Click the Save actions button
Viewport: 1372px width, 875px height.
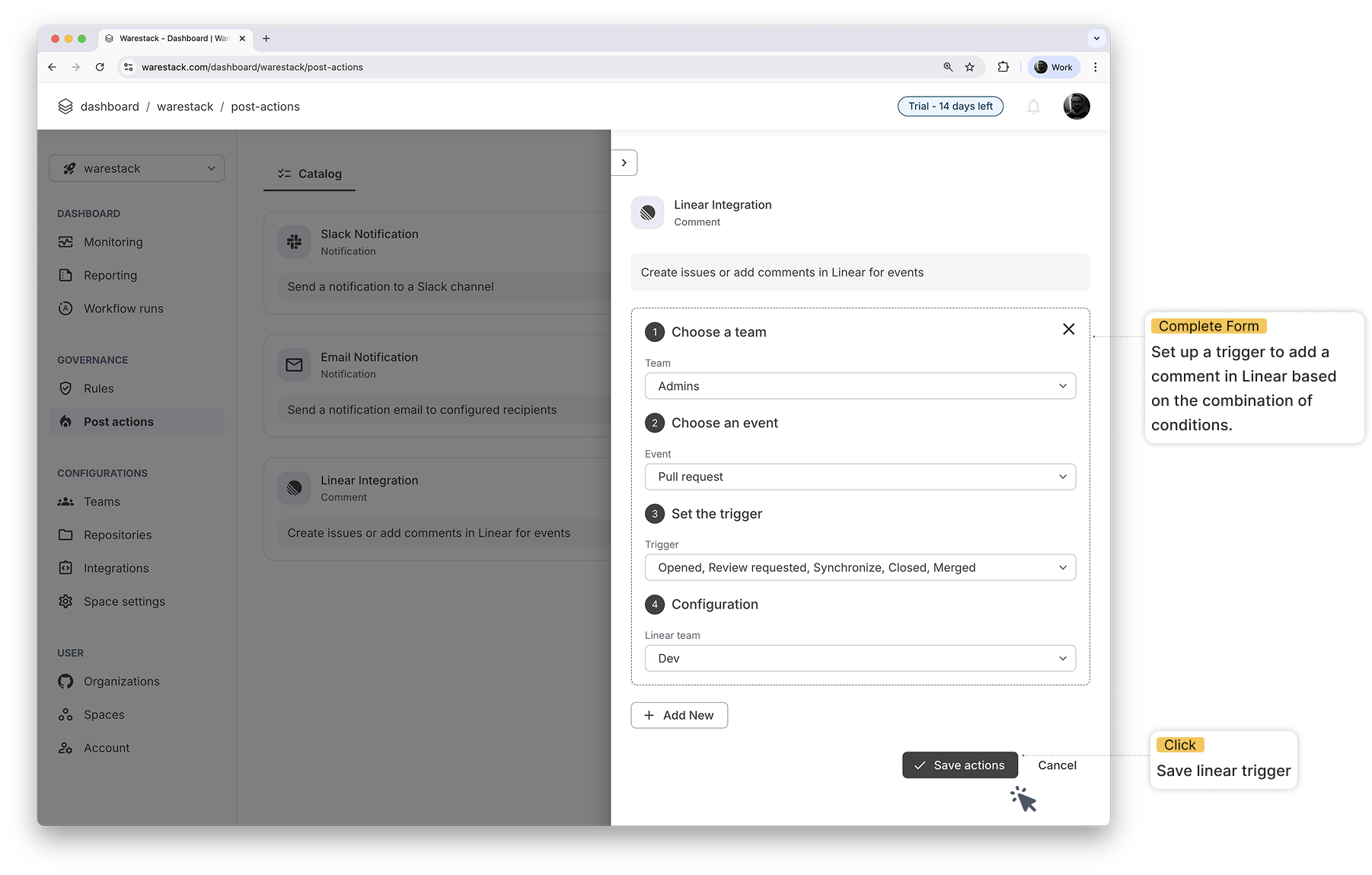click(x=959, y=765)
